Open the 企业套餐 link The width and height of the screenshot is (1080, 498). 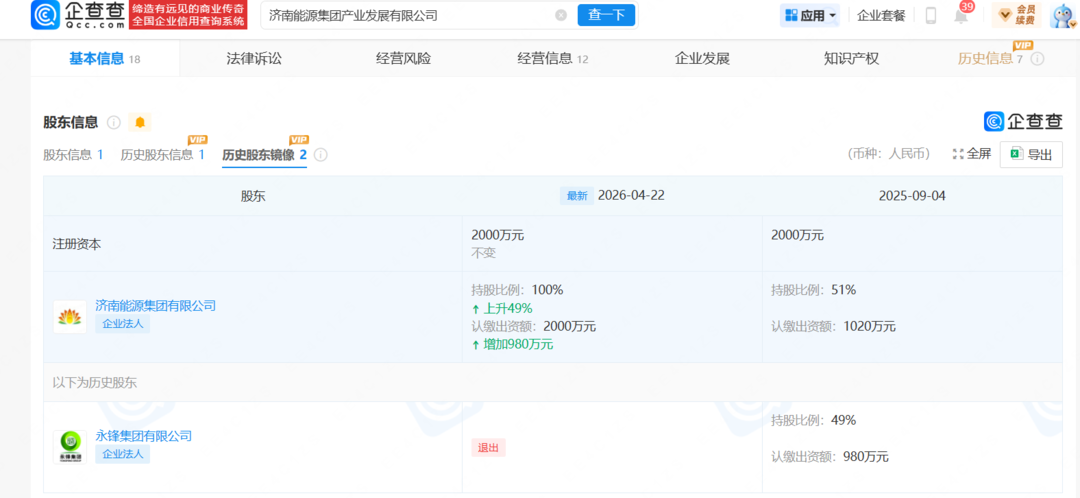[x=881, y=15]
